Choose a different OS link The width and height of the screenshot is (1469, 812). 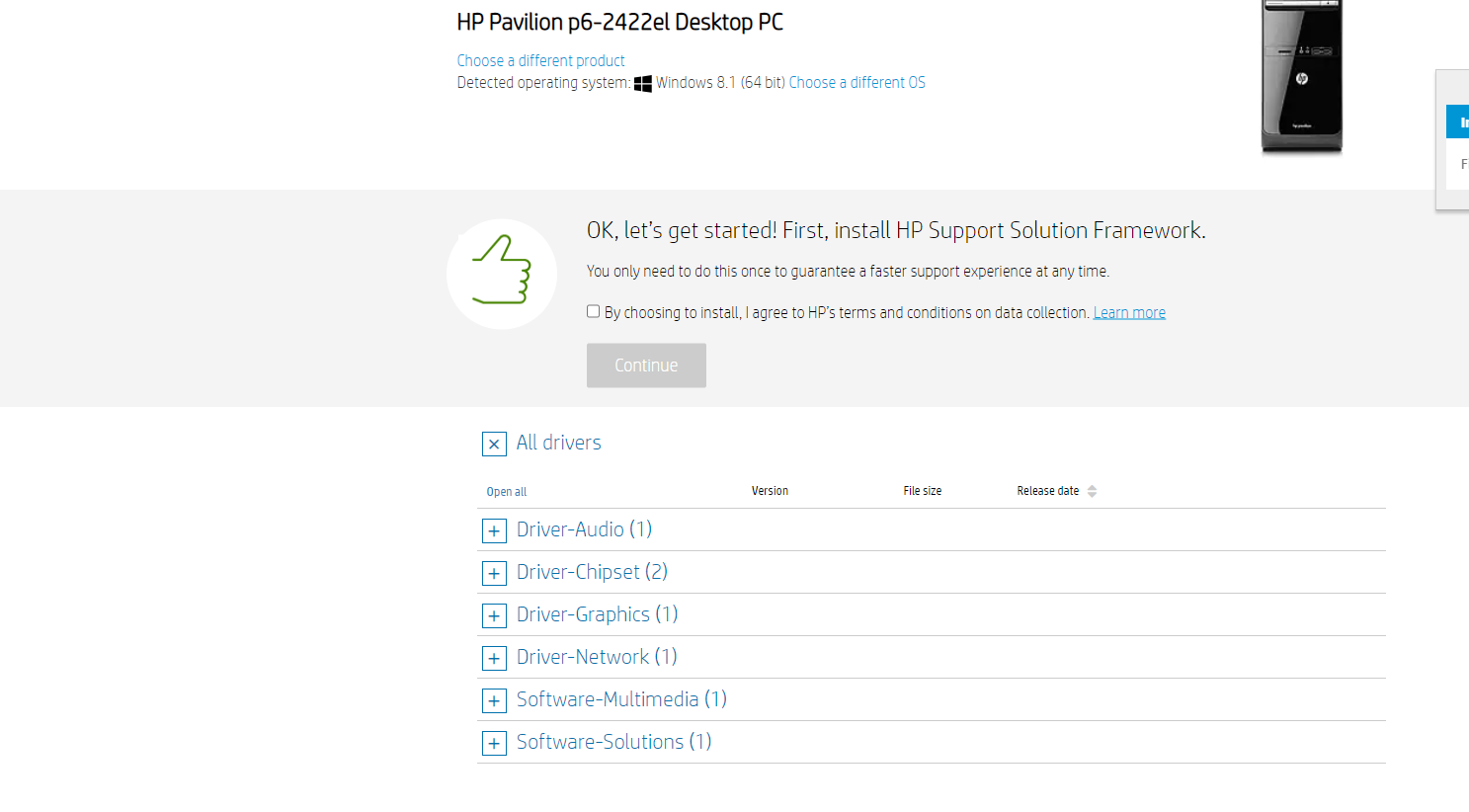coord(857,83)
